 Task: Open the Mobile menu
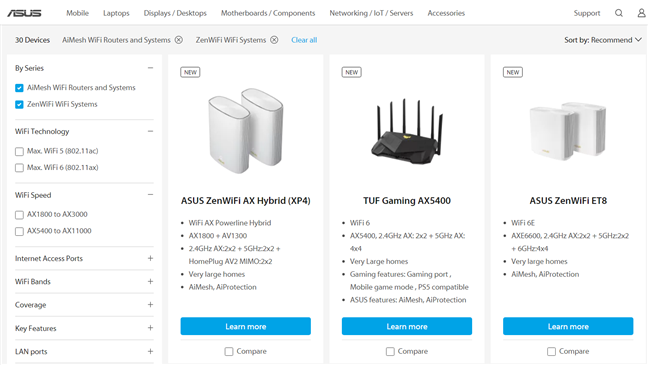tap(77, 13)
